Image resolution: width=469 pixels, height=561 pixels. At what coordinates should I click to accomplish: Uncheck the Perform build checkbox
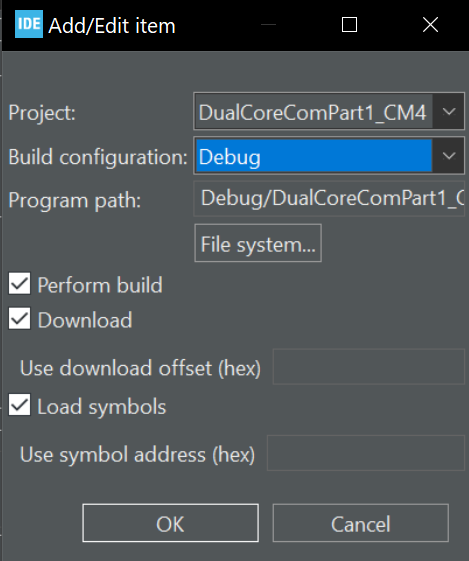pyautogui.click(x=20, y=284)
